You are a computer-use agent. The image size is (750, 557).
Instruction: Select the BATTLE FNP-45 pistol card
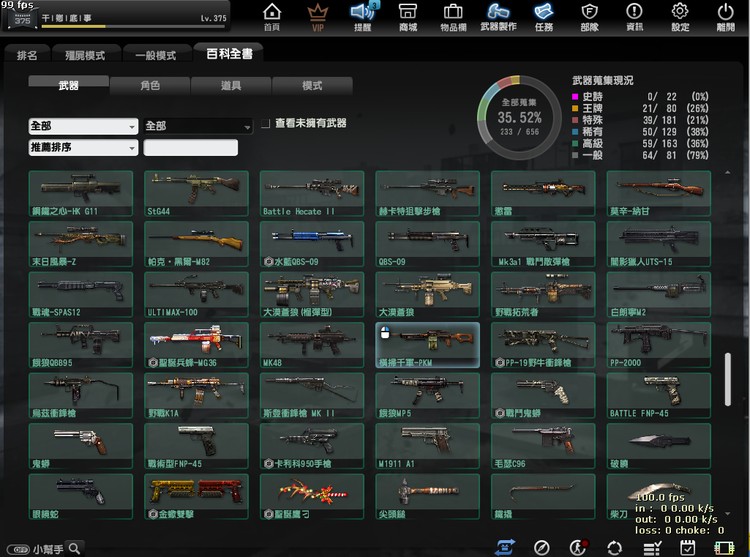(x=659, y=396)
